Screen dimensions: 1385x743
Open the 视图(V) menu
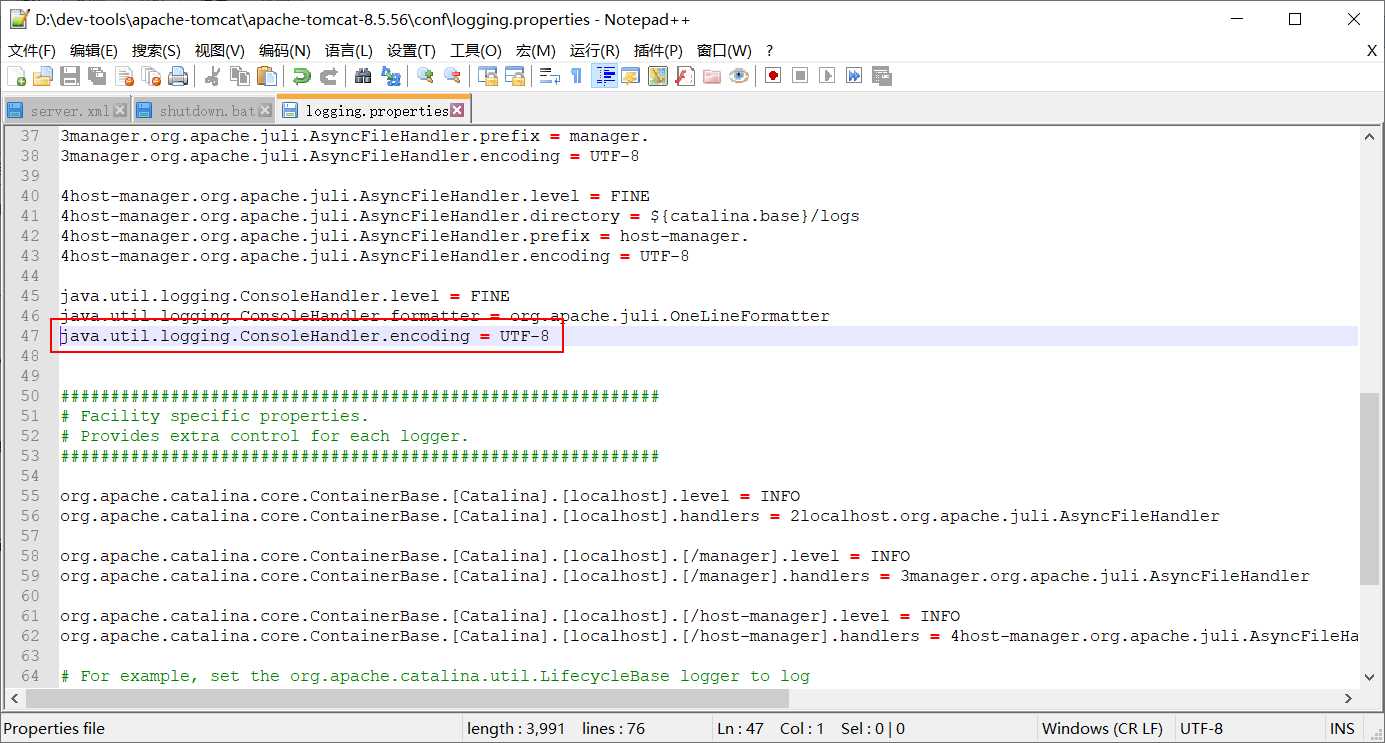[220, 51]
